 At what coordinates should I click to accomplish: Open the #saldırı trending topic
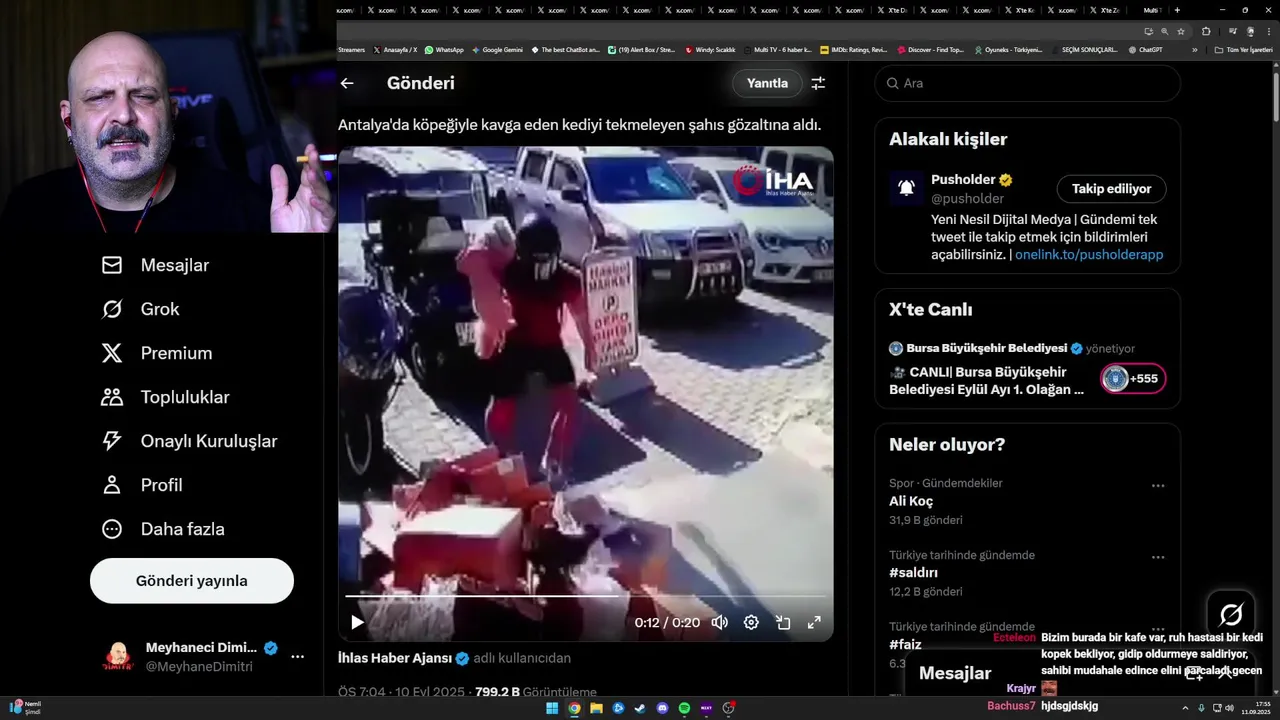tap(913, 573)
